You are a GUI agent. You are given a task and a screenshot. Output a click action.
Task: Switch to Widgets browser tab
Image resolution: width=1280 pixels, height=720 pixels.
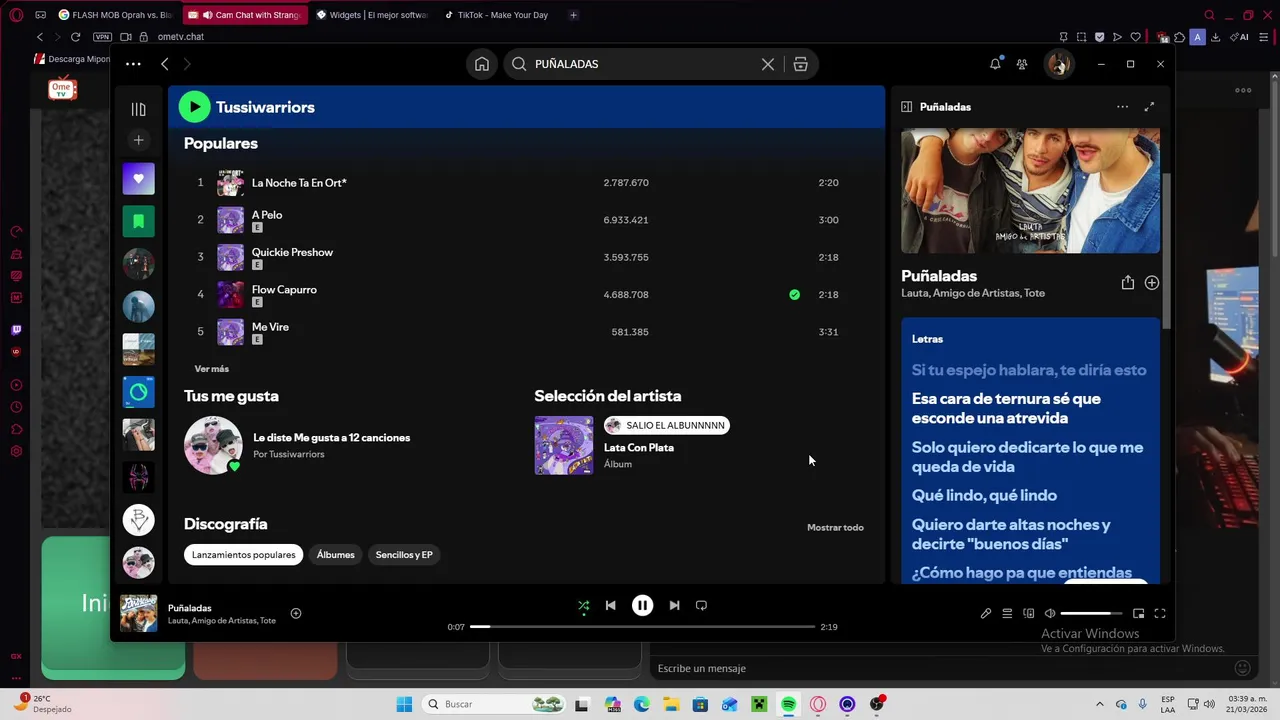click(x=371, y=15)
